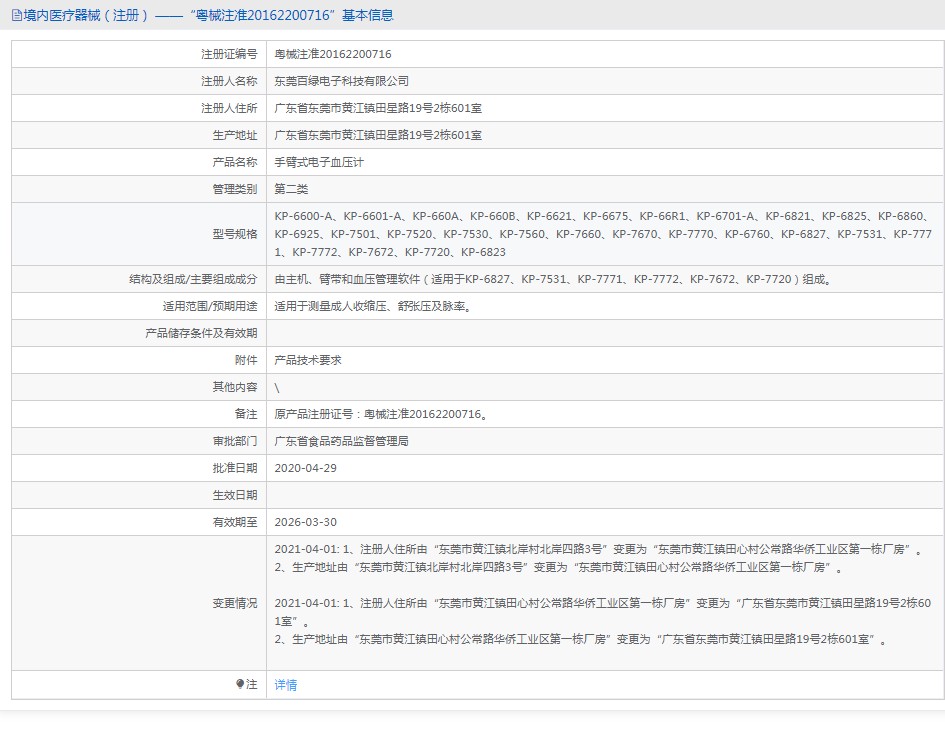Viewport: 945px width, 729px height.
Task: Select the 产品名称 label
Action: (235, 162)
